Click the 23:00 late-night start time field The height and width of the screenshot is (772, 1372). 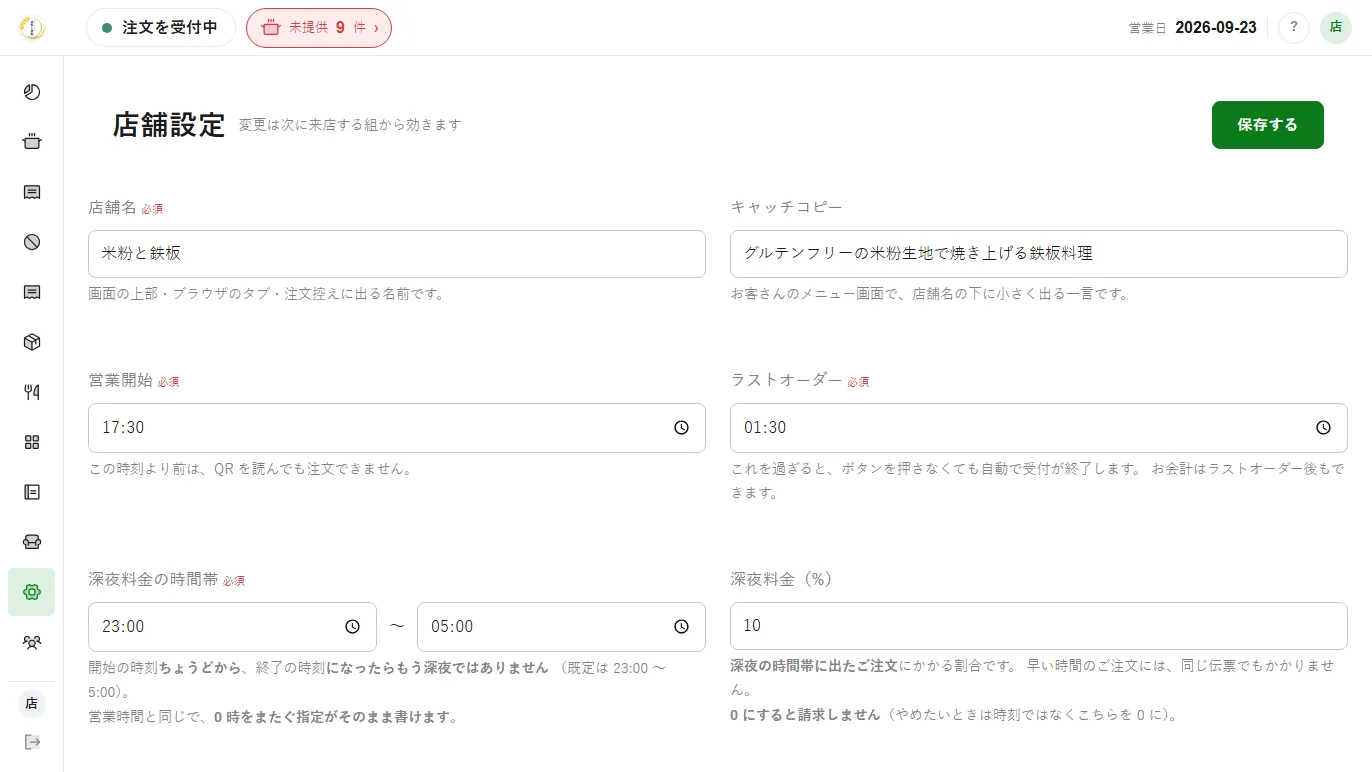coord(232,627)
